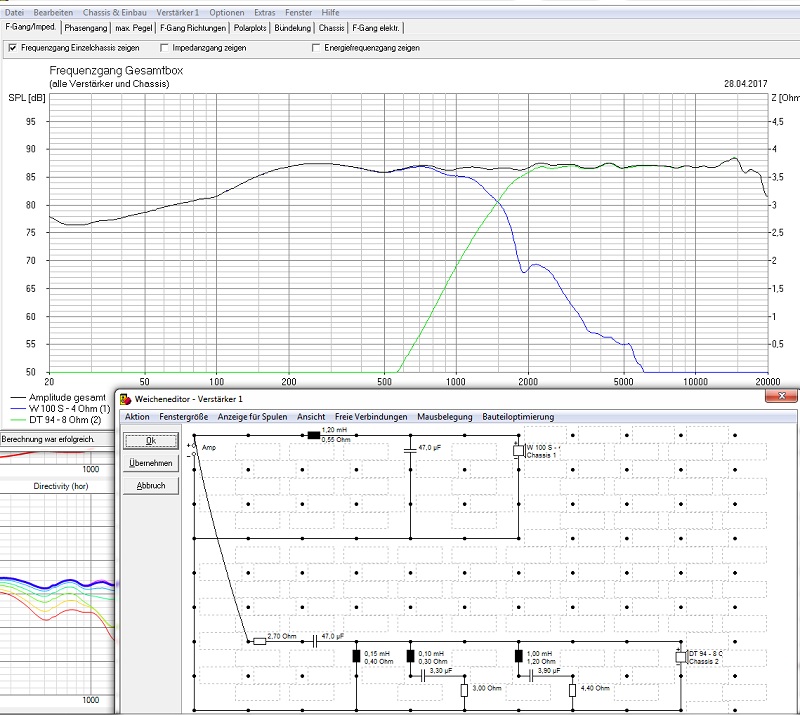Select the 47,0 µF series capacitor in tweeter branch
The width and height of the screenshot is (800, 715).
coord(314,642)
